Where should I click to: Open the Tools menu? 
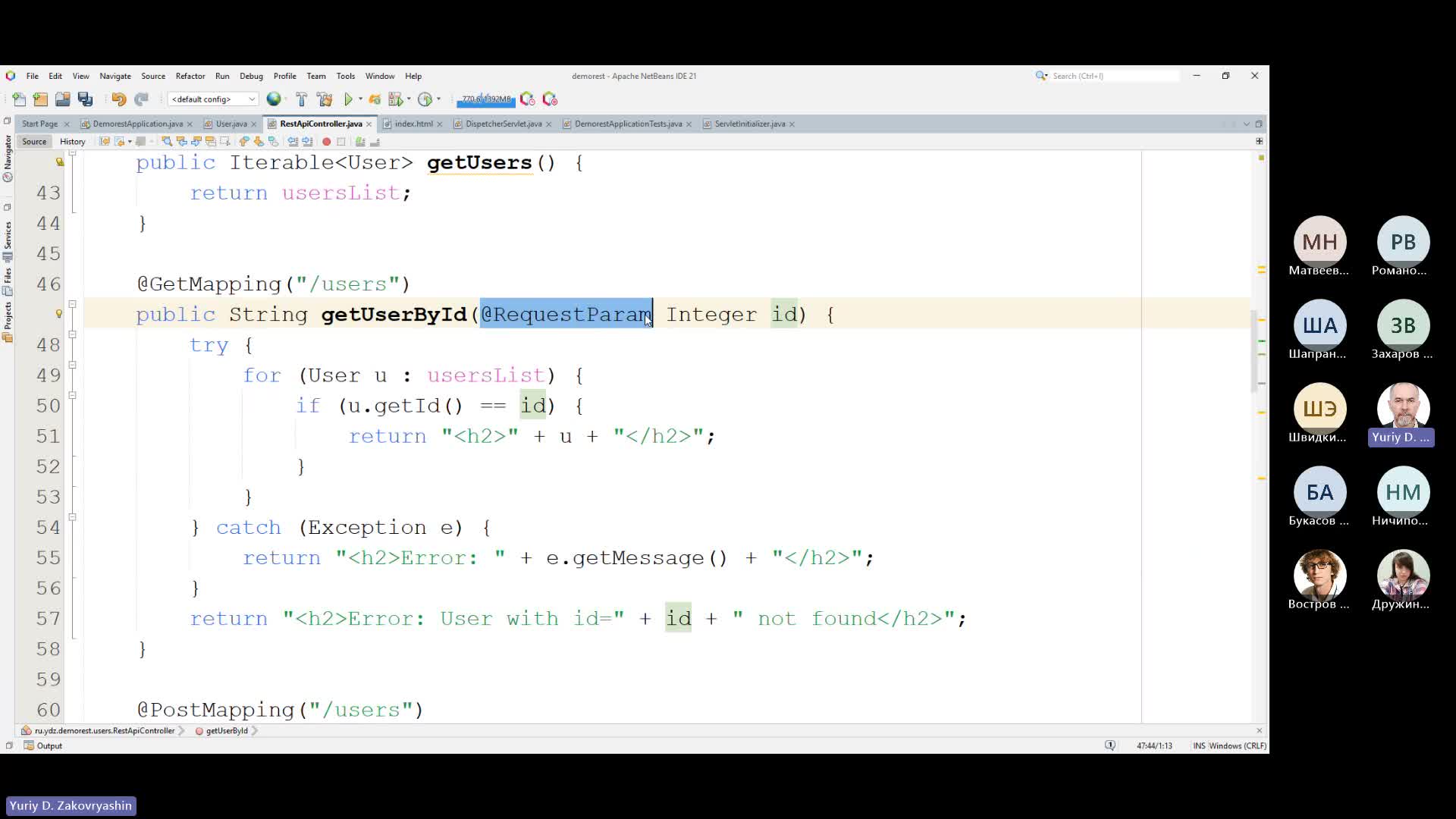(346, 76)
